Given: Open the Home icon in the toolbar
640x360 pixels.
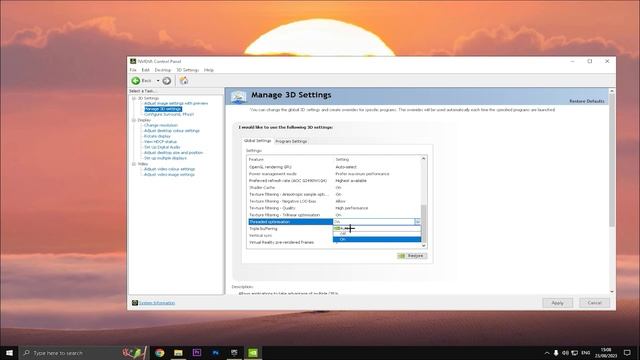Looking at the screenshot, I should (x=184, y=80).
